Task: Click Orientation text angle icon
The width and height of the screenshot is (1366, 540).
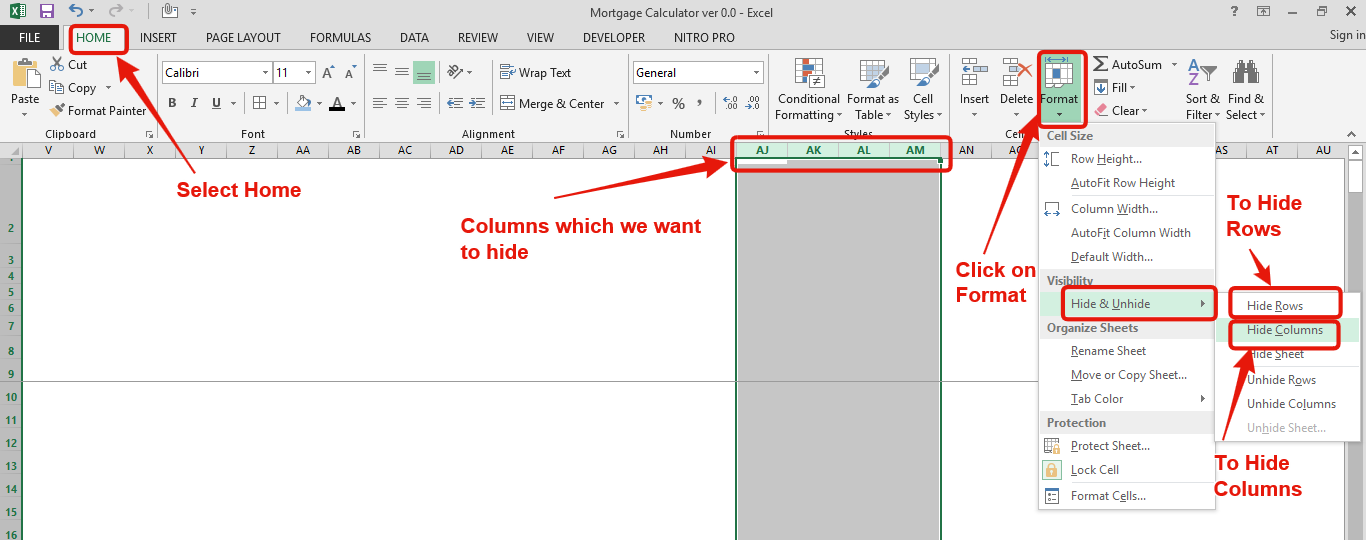Action: click(456, 72)
